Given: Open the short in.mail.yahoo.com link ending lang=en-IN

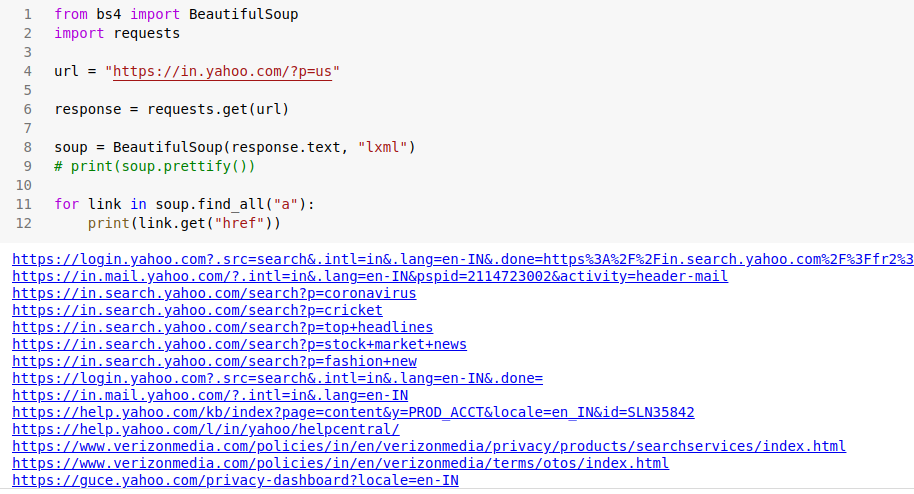Looking at the screenshot, I should (x=210, y=395).
